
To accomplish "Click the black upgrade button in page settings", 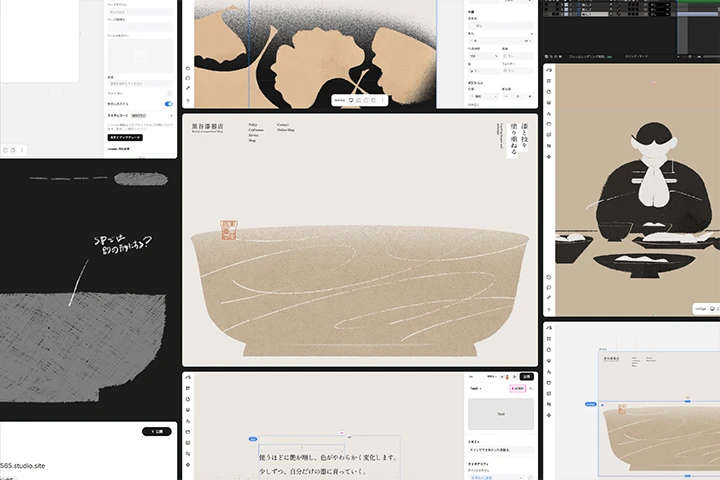I will point(125,137).
